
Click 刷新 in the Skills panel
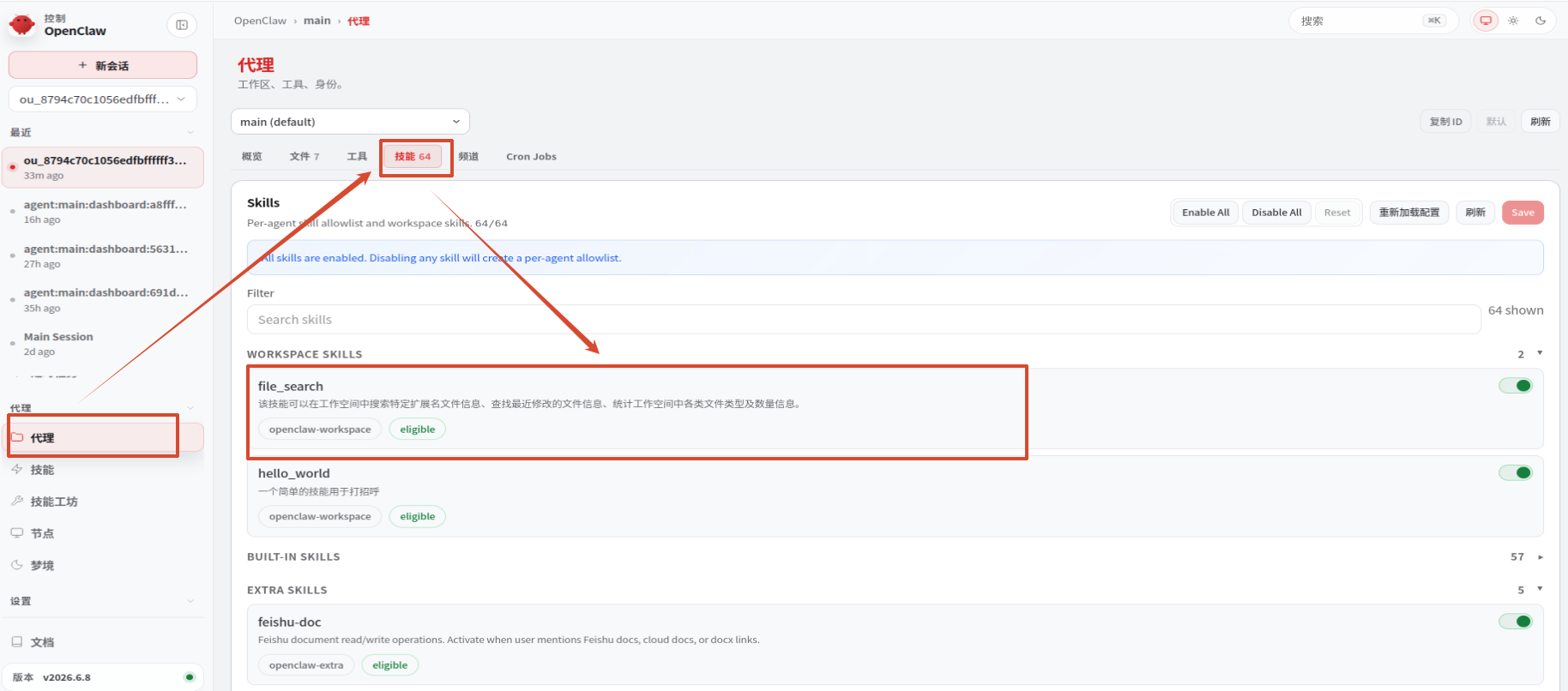pos(1475,213)
